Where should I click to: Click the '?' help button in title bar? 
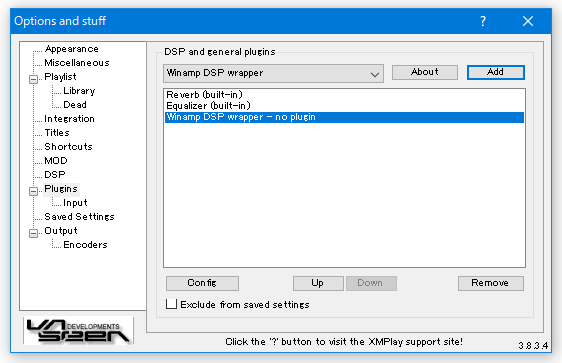483,21
